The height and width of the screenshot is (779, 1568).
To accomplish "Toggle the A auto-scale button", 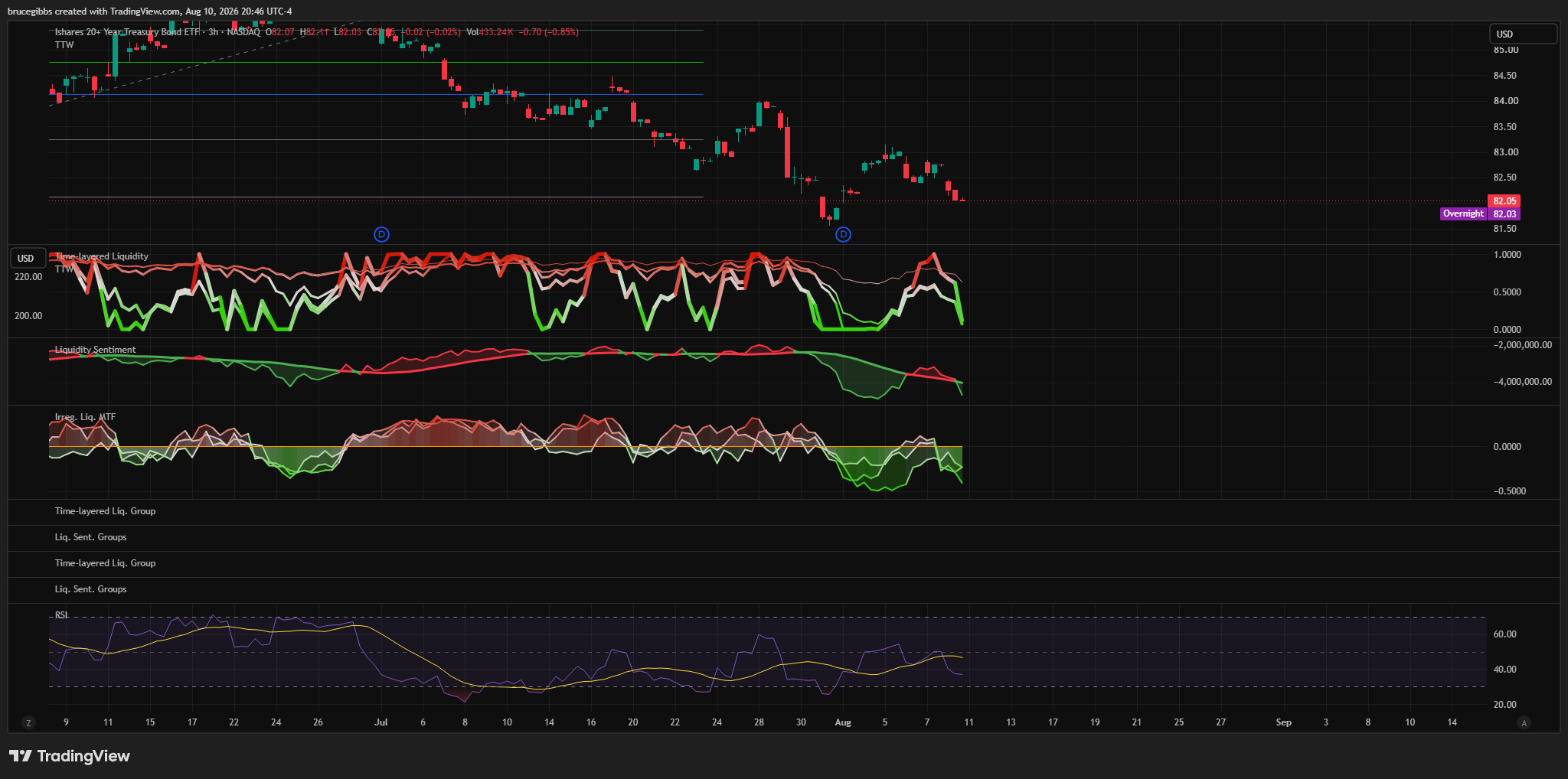I will (x=1524, y=722).
